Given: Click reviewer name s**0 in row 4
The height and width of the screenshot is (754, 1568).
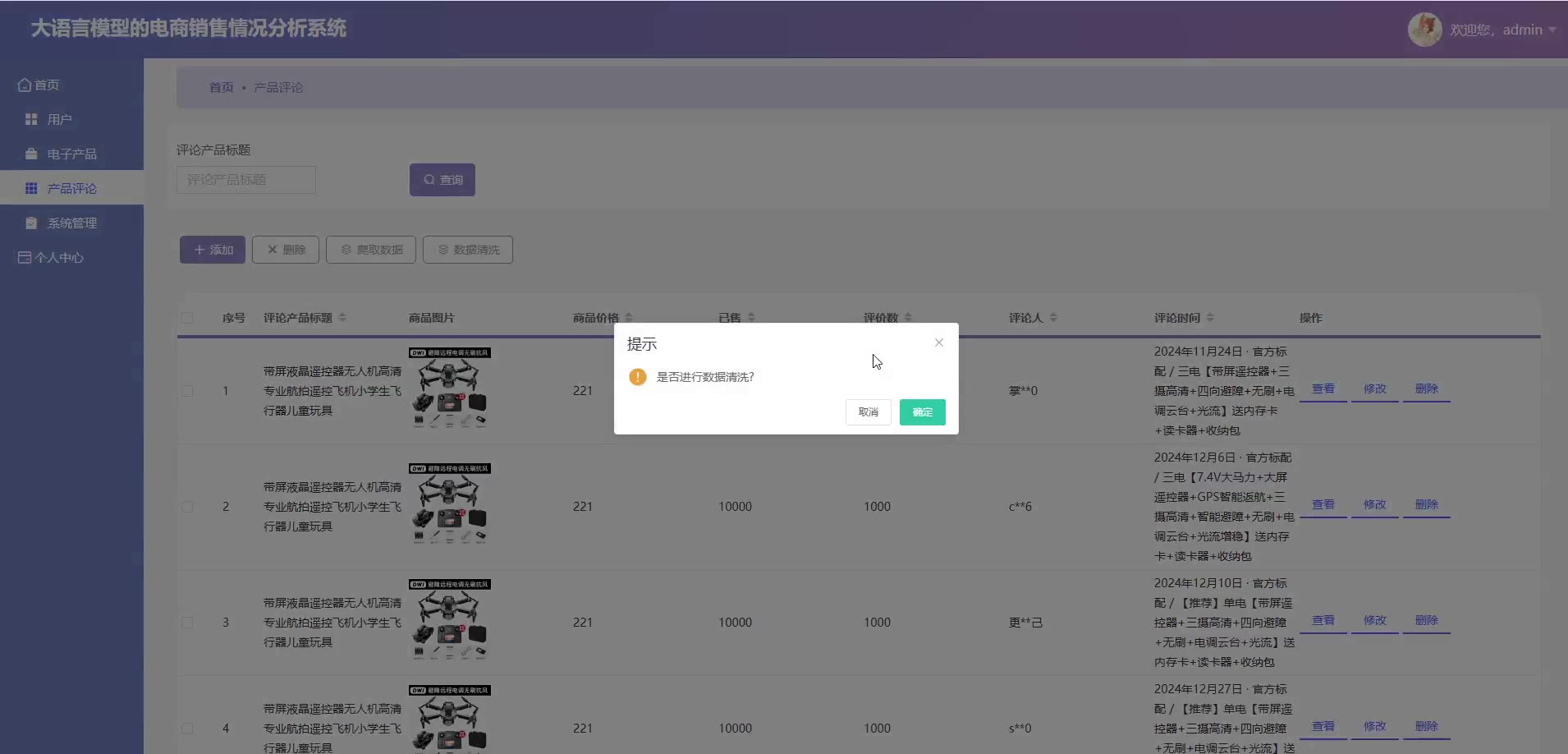Looking at the screenshot, I should click(1020, 729).
